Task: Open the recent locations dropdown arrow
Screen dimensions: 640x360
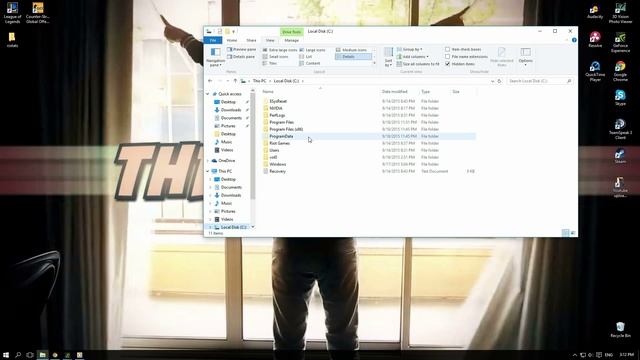Action: tap(228, 81)
